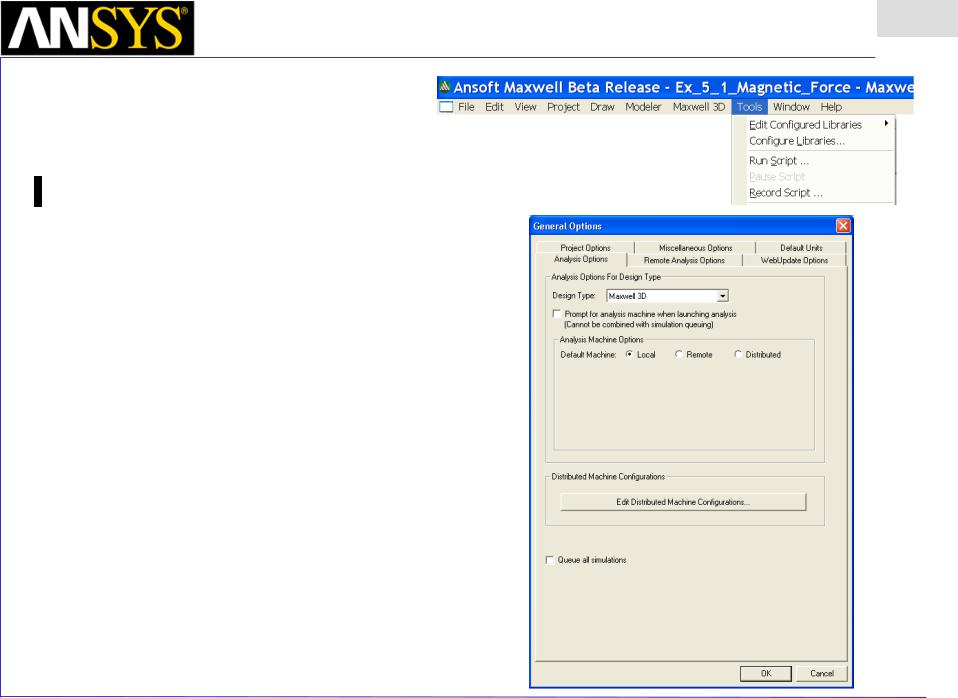The image size is (958, 698).
Task: Click the highlighted Tools menu
Action: (x=749, y=107)
